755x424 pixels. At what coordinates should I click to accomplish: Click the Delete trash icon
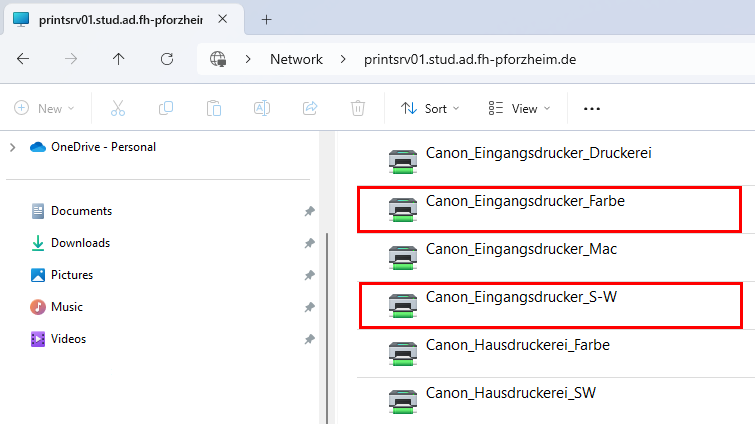[x=358, y=108]
